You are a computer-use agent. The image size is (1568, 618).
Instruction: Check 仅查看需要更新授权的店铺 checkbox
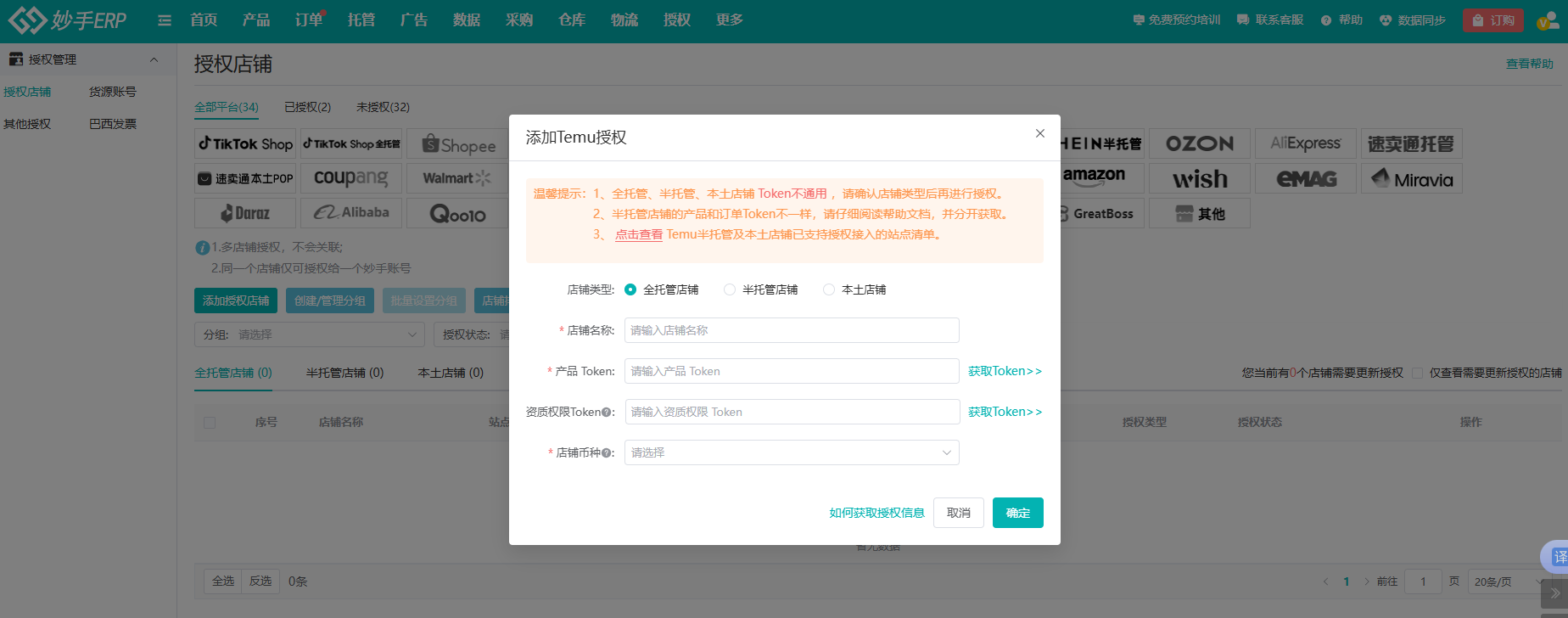coord(1417,373)
